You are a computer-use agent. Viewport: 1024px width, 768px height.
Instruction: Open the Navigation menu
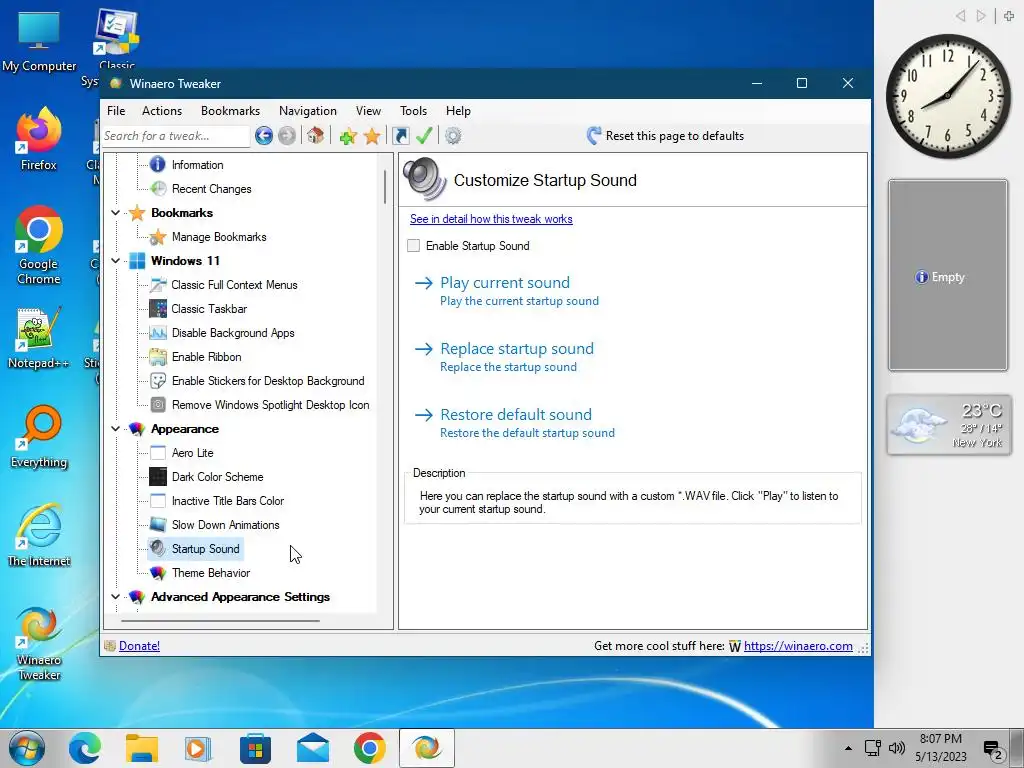click(x=308, y=111)
